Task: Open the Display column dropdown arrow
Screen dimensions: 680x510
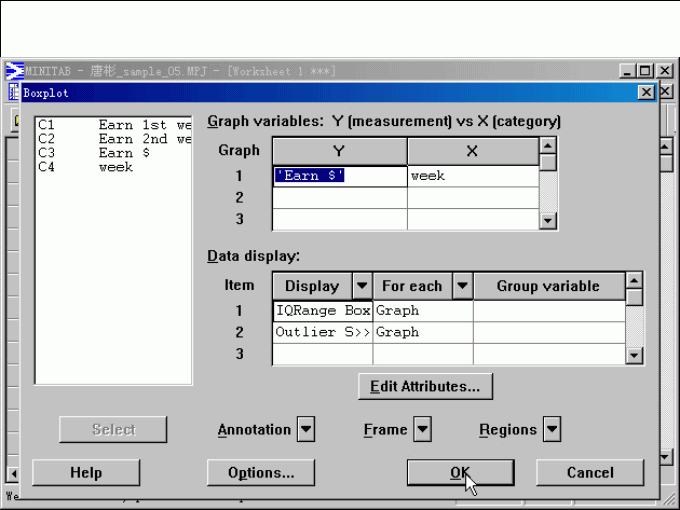Action: coord(362,286)
